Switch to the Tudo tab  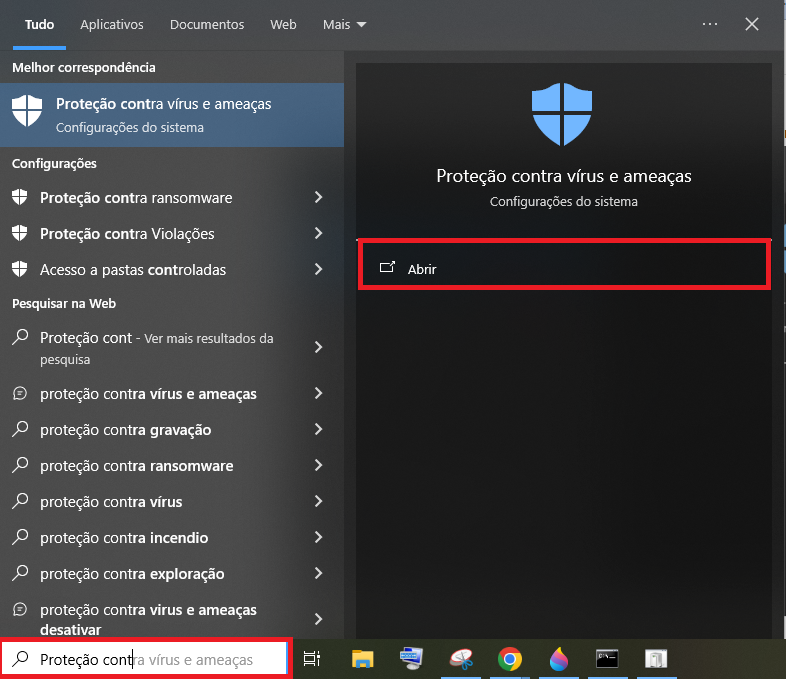click(39, 25)
